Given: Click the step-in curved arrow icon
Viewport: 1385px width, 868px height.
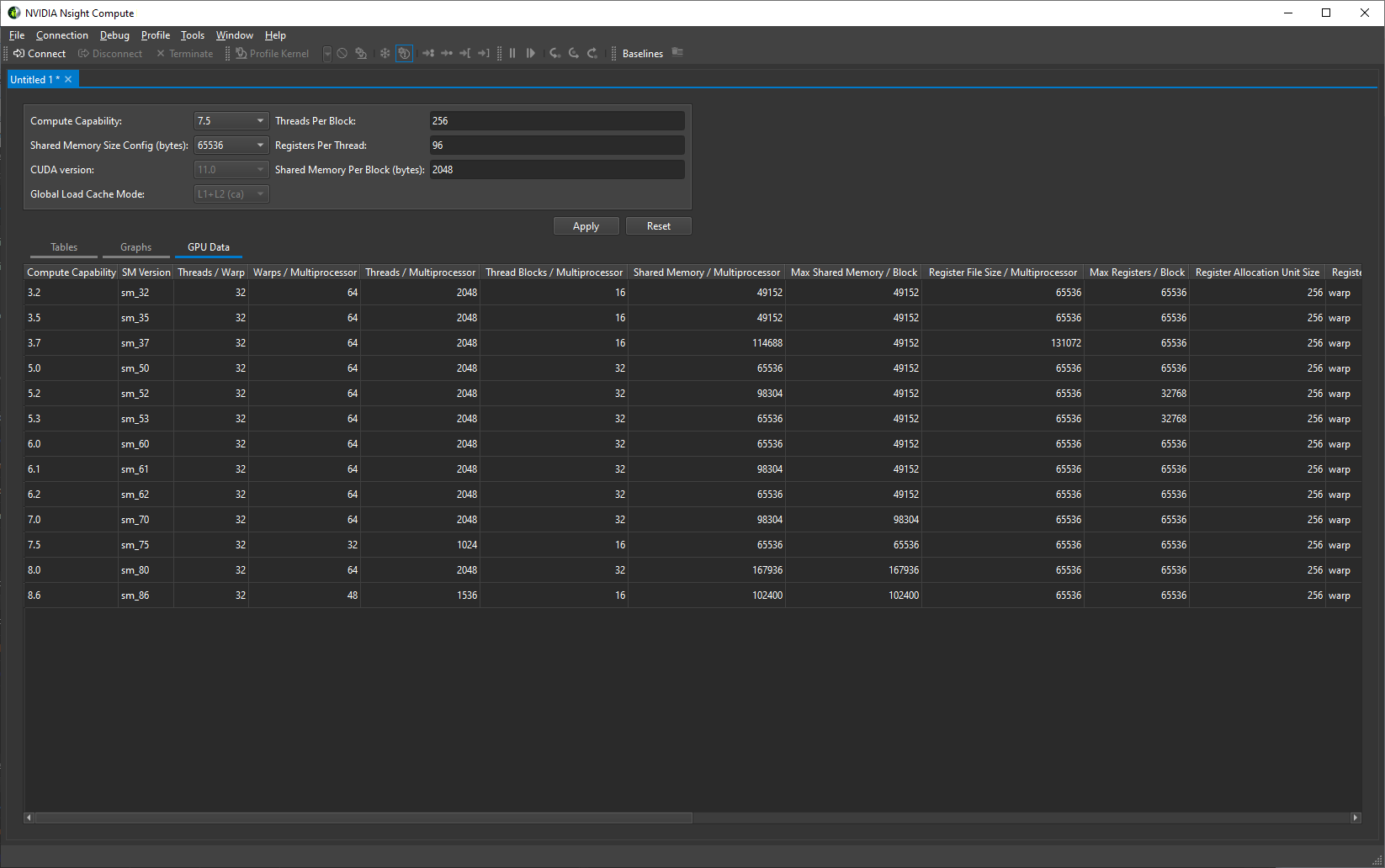Looking at the screenshot, I should [x=555, y=53].
